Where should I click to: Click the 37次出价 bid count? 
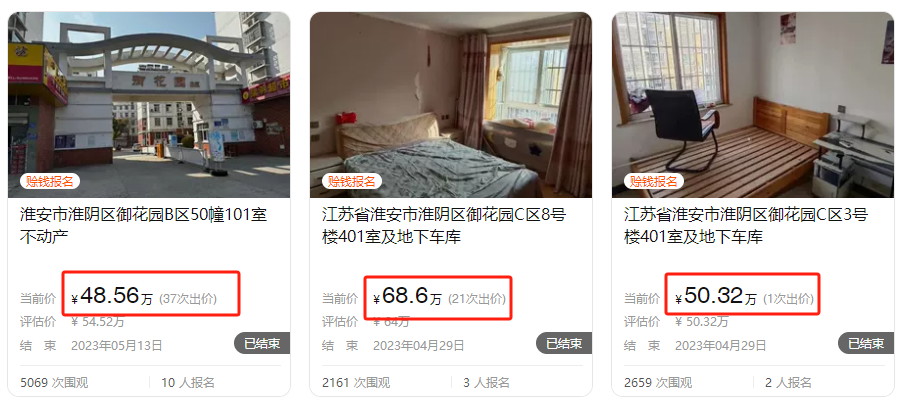pyautogui.click(x=188, y=299)
